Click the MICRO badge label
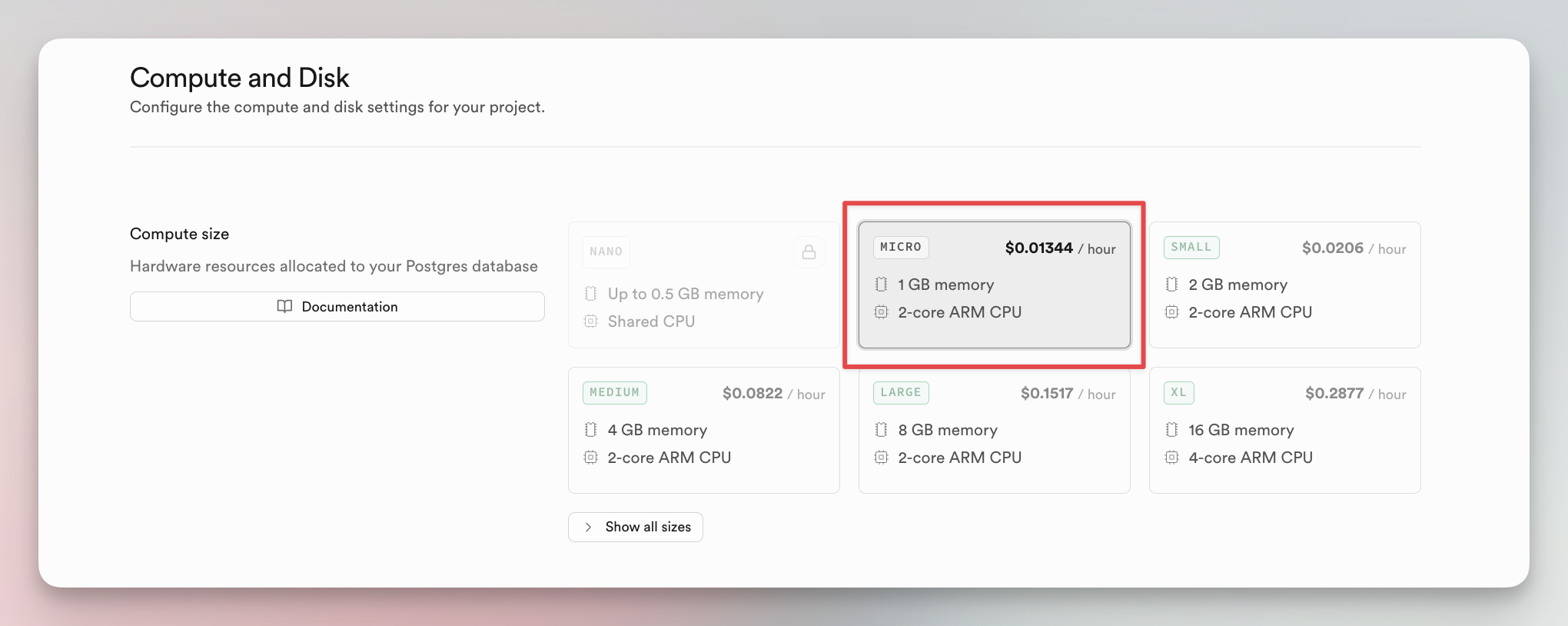This screenshot has width=1568, height=626. pyautogui.click(x=901, y=247)
